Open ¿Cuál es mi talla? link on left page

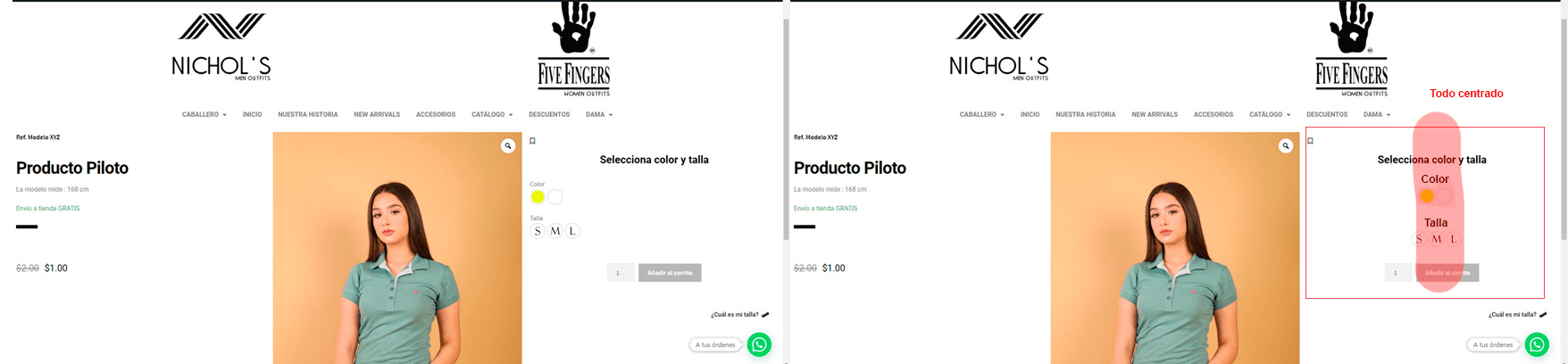pyautogui.click(x=735, y=315)
